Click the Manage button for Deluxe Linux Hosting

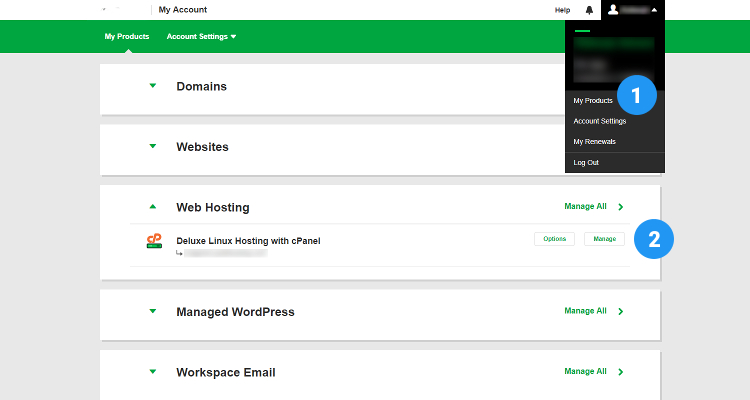(604, 239)
